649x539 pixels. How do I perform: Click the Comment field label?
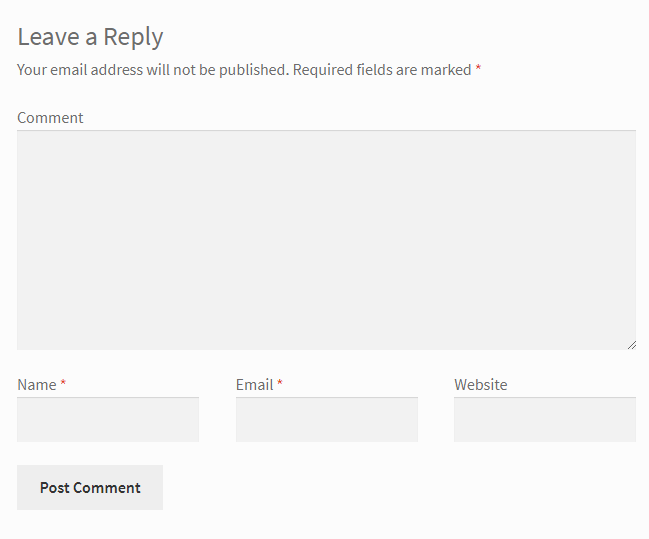coord(50,118)
